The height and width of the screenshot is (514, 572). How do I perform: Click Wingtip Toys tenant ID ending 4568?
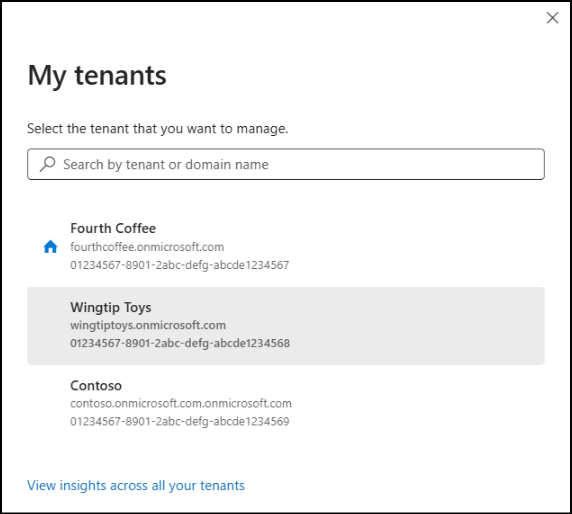click(180, 343)
